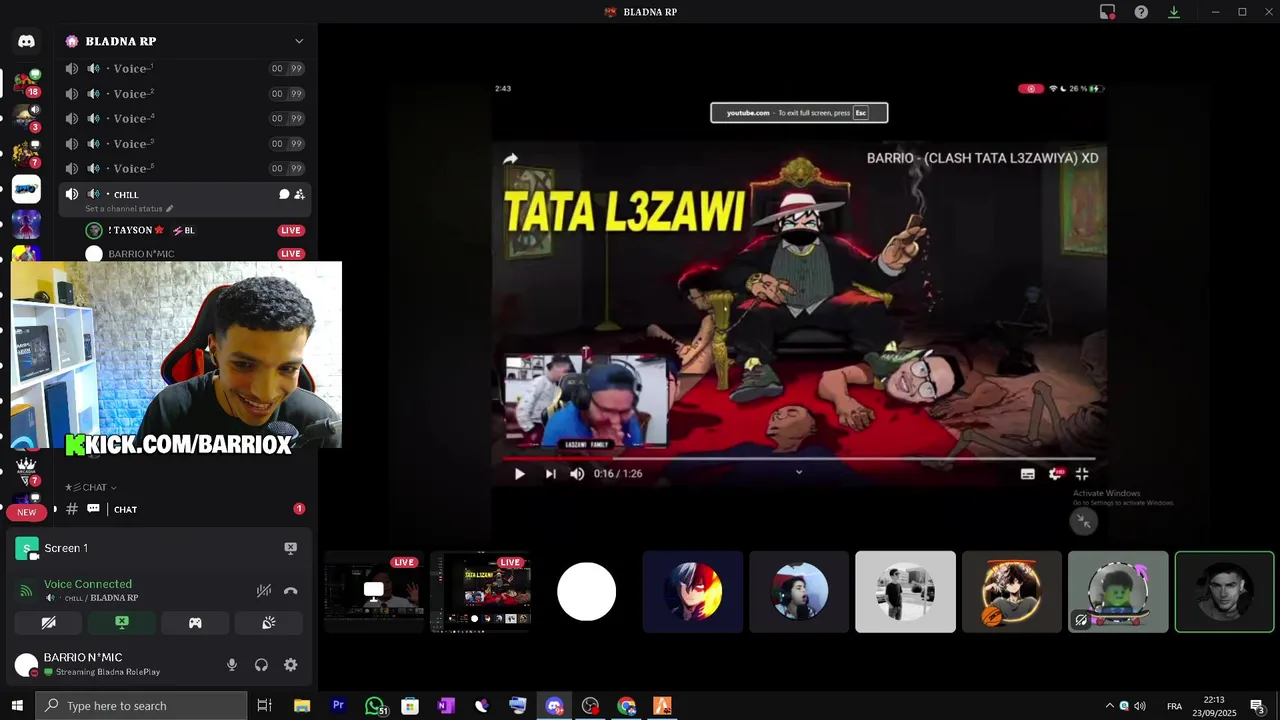The height and width of the screenshot is (720, 1280).
Task: Open the FRA language selector
Action: tap(1174, 706)
